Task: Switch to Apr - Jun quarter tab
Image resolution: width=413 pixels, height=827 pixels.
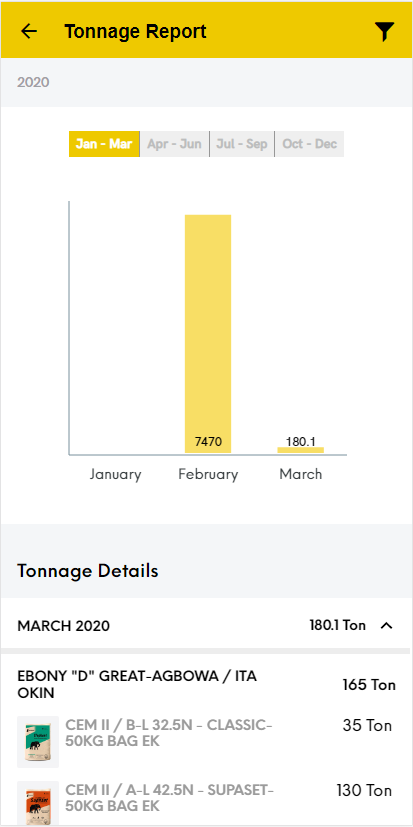Action: (x=175, y=144)
